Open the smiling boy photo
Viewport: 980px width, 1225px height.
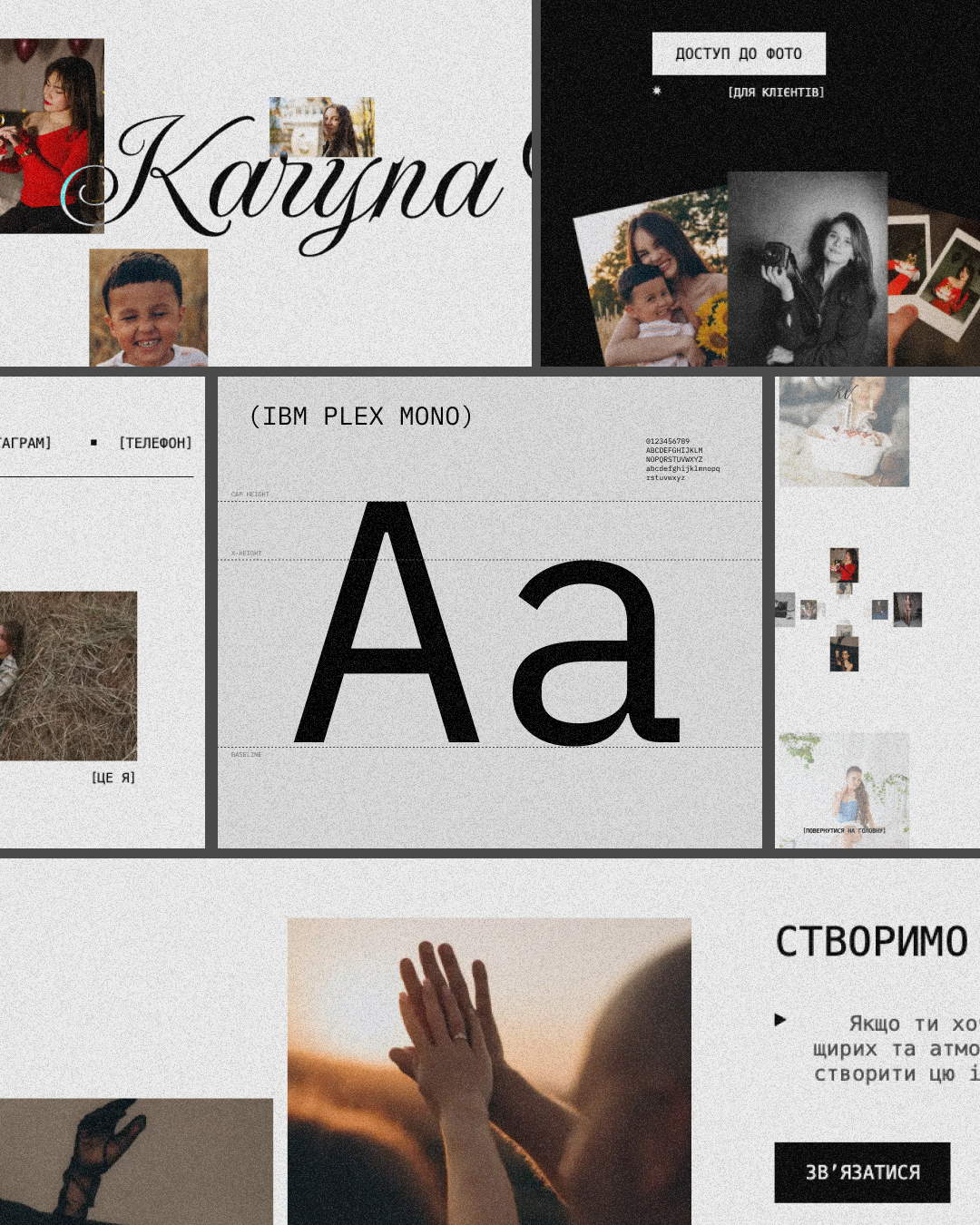(x=148, y=308)
